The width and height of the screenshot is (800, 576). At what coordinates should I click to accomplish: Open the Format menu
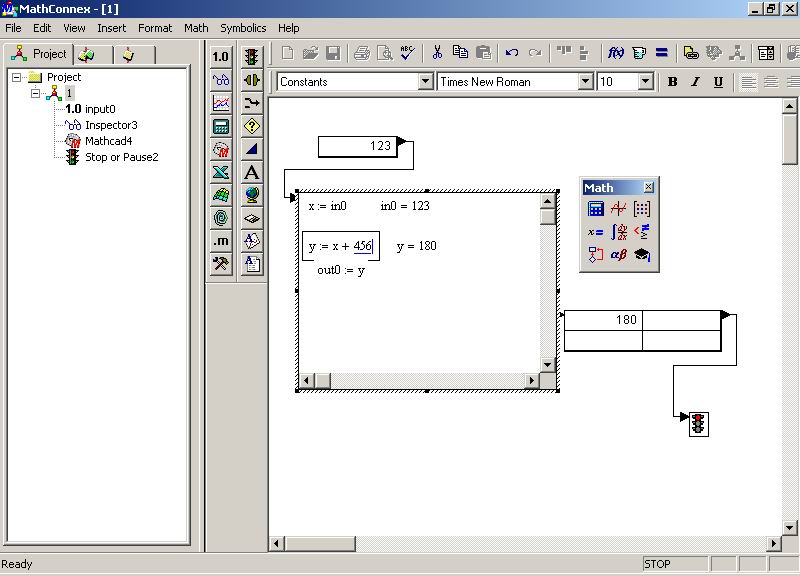pyautogui.click(x=155, y=28)
